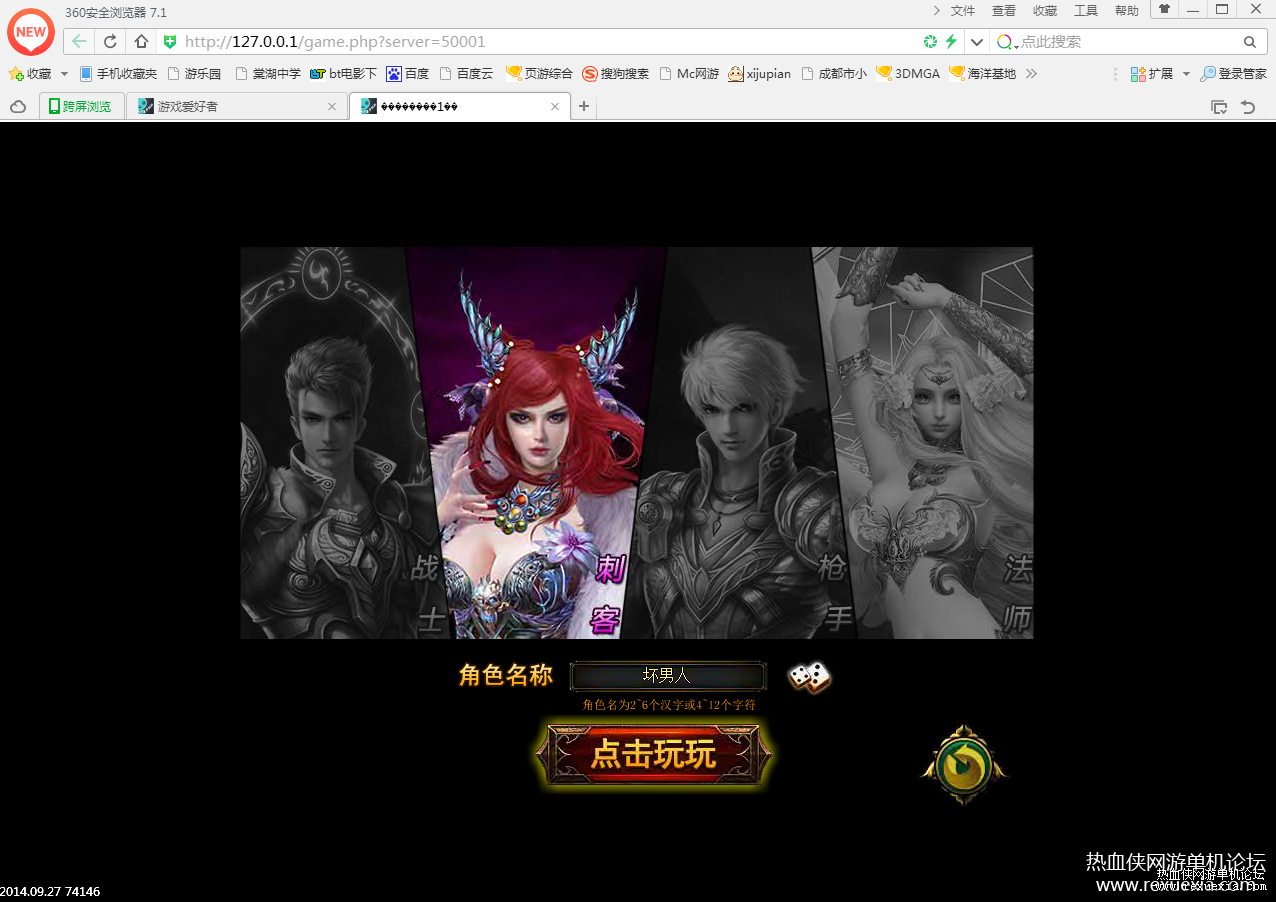Screen dimensions: 1276x902
Task: Switch to the 游戏爱好者 tab
Action: pyautogui.click(x=237, y=106)
